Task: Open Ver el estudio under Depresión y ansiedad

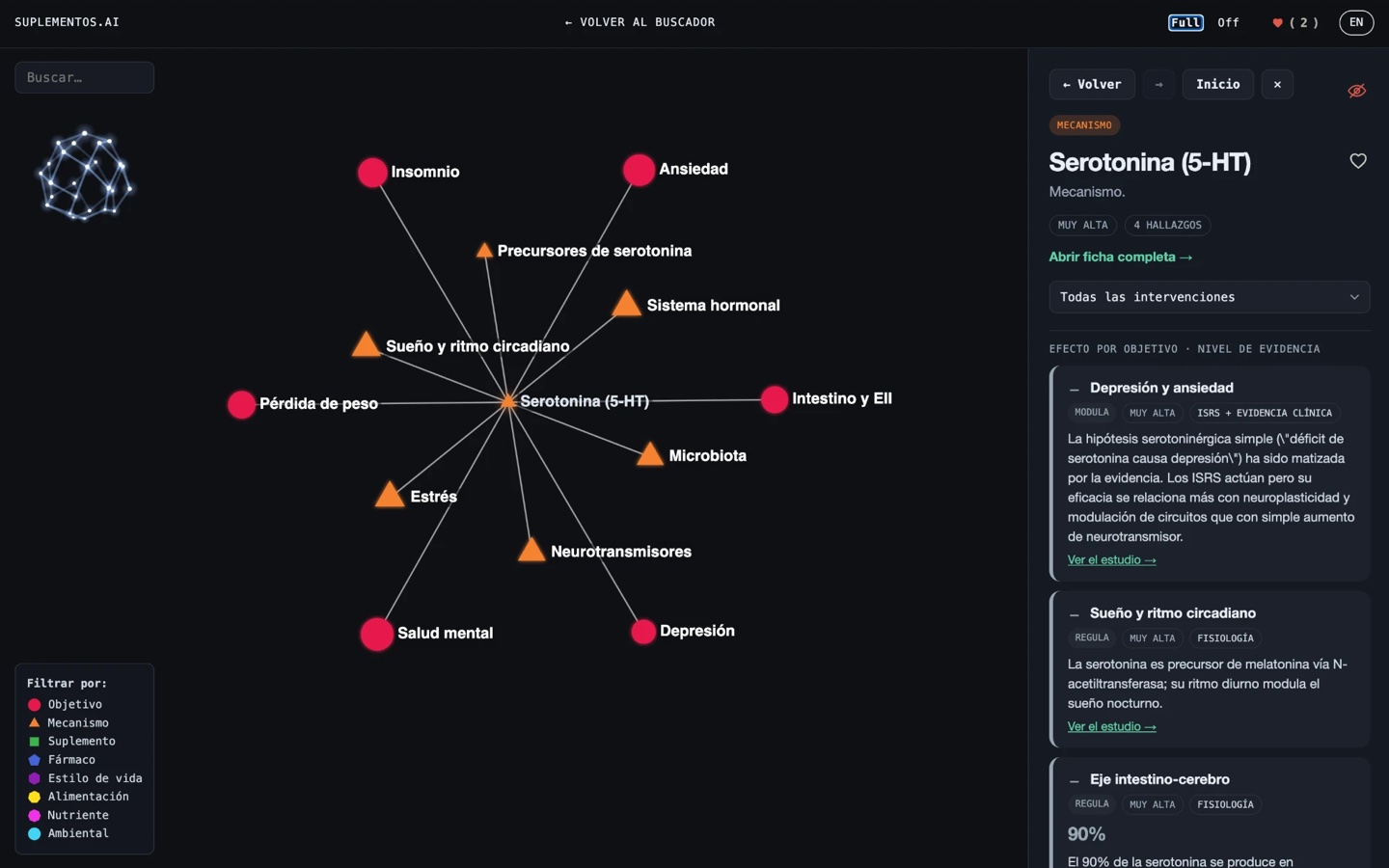Action: pyautogui.click(x=1111, y=560)
